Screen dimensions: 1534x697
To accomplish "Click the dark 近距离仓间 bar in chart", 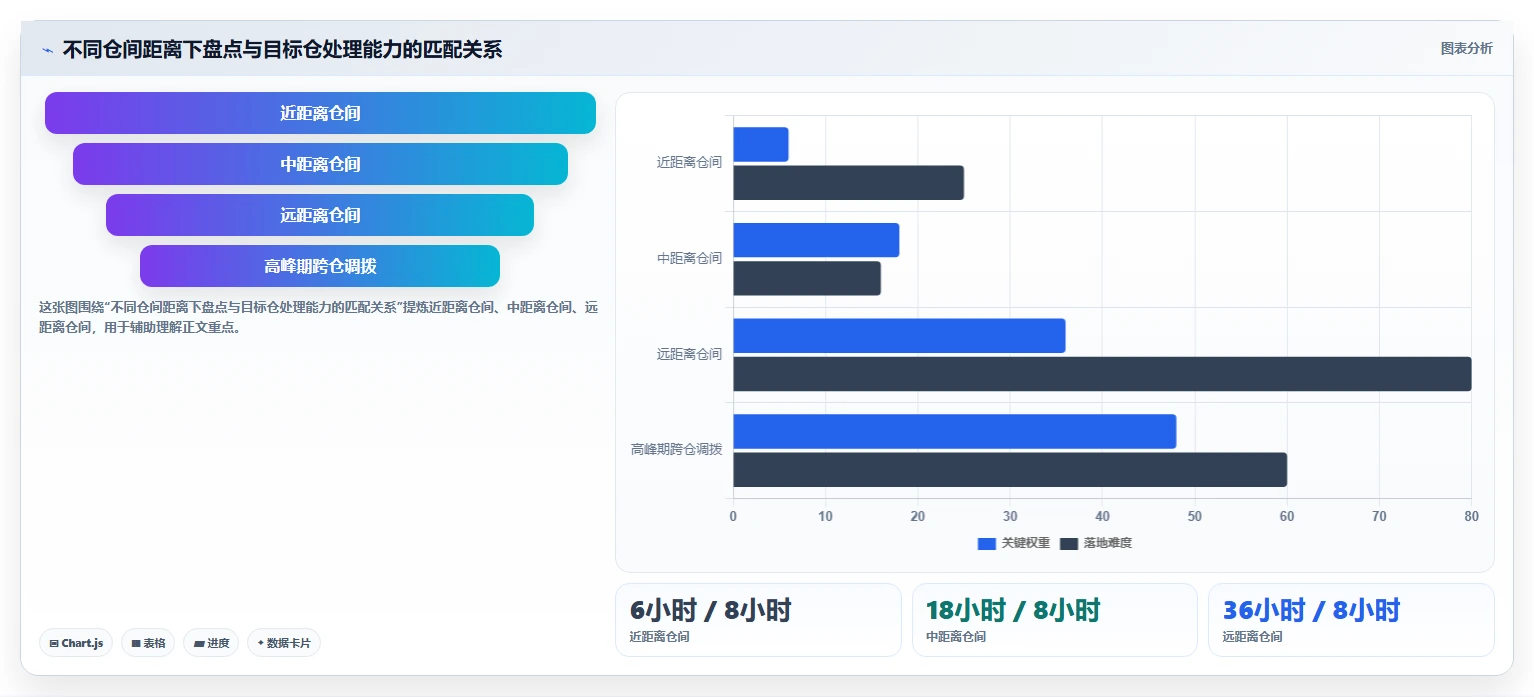I will click(849, 183).
